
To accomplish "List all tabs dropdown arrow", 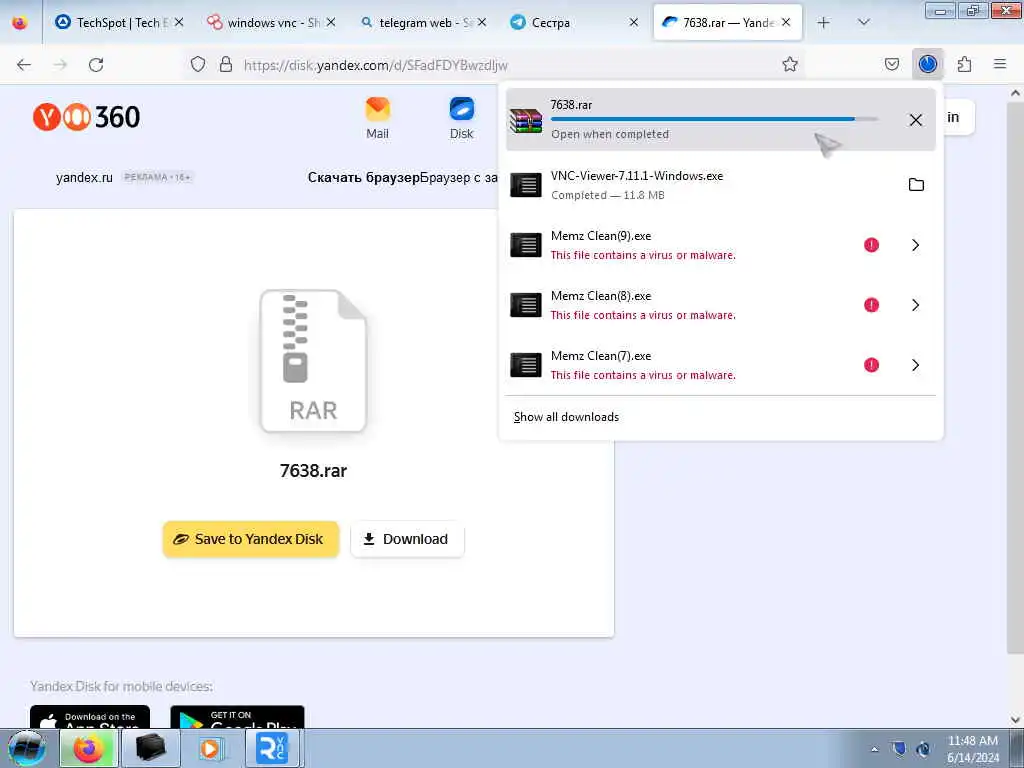I will tap(864, 23).
